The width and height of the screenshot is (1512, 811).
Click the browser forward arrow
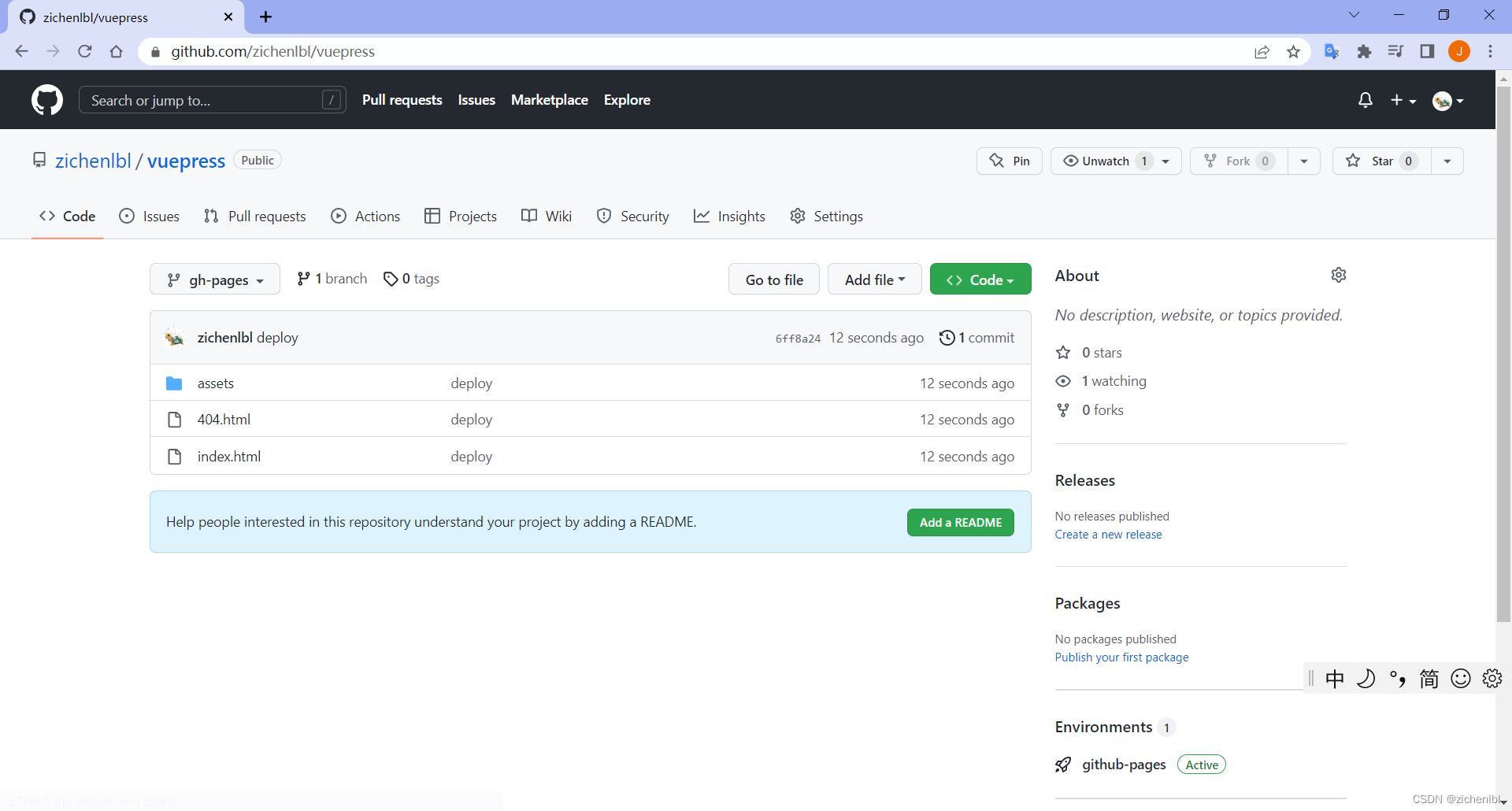(54, 51)
